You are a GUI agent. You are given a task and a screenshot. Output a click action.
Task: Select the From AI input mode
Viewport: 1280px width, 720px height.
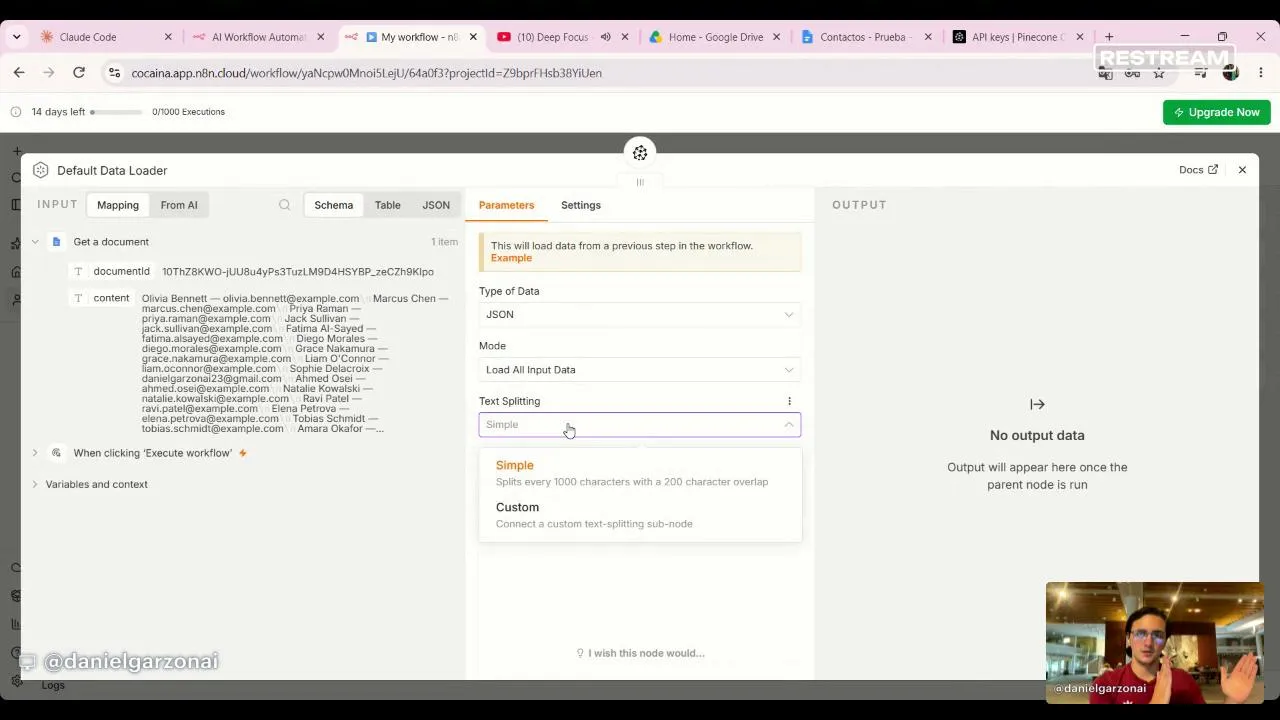[179, 205]
